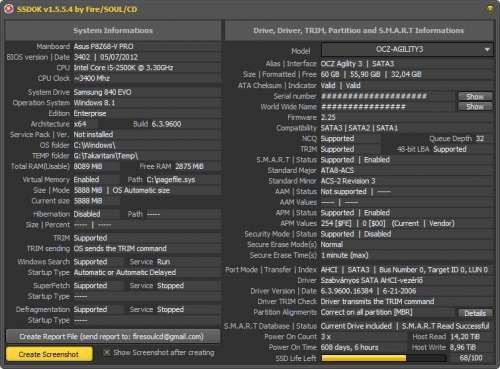Click SuperFetch Service Stopped value
Viewport: 500px width, 369px height.
[170, 286]
